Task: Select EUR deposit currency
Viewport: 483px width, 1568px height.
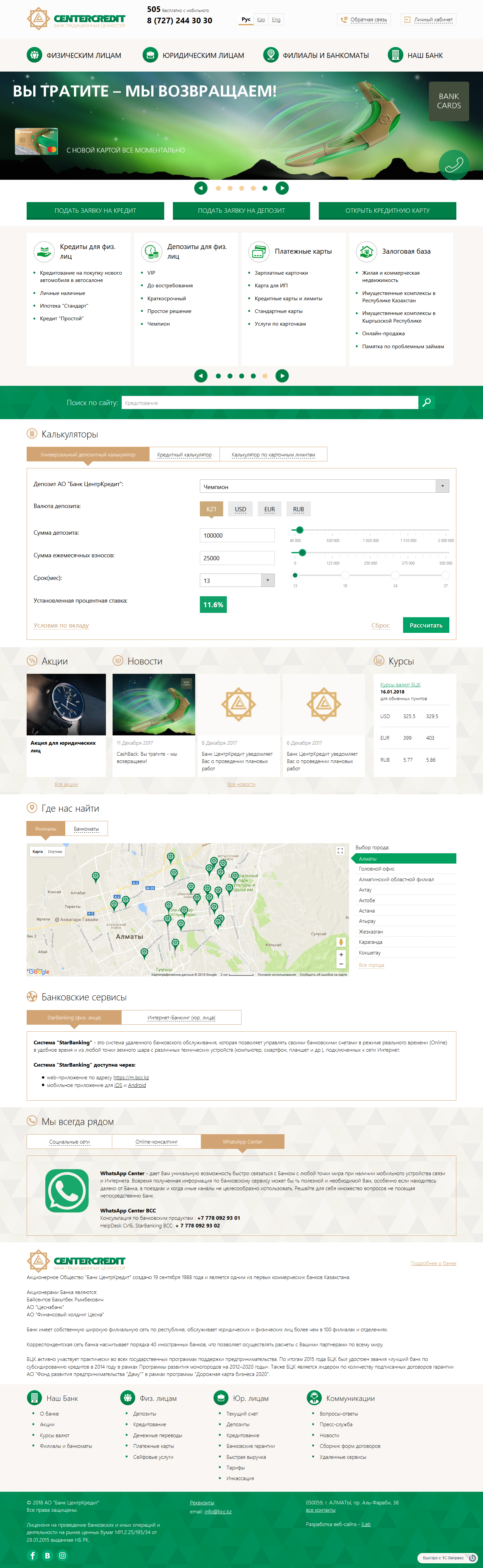Action: pos(270,509)
